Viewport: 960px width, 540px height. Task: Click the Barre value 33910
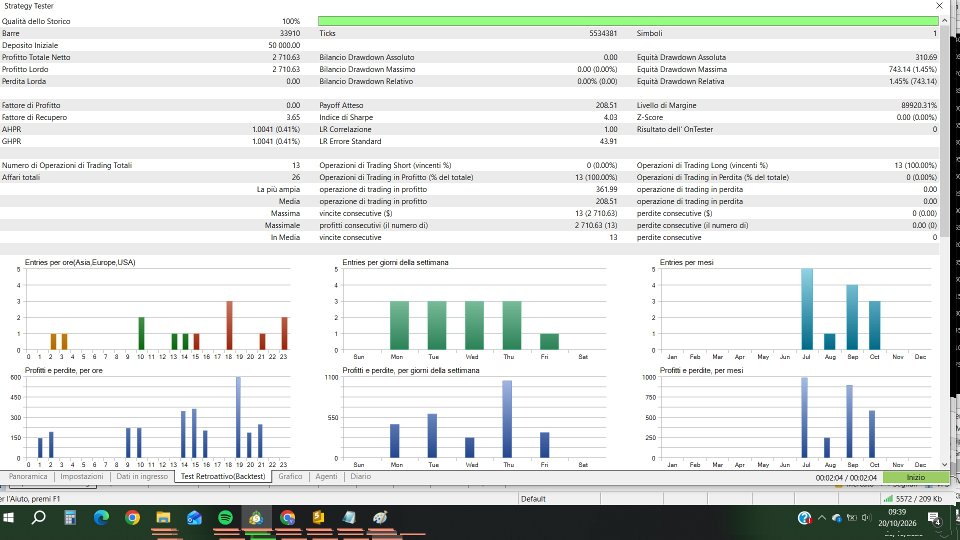(x=290, y=33)
